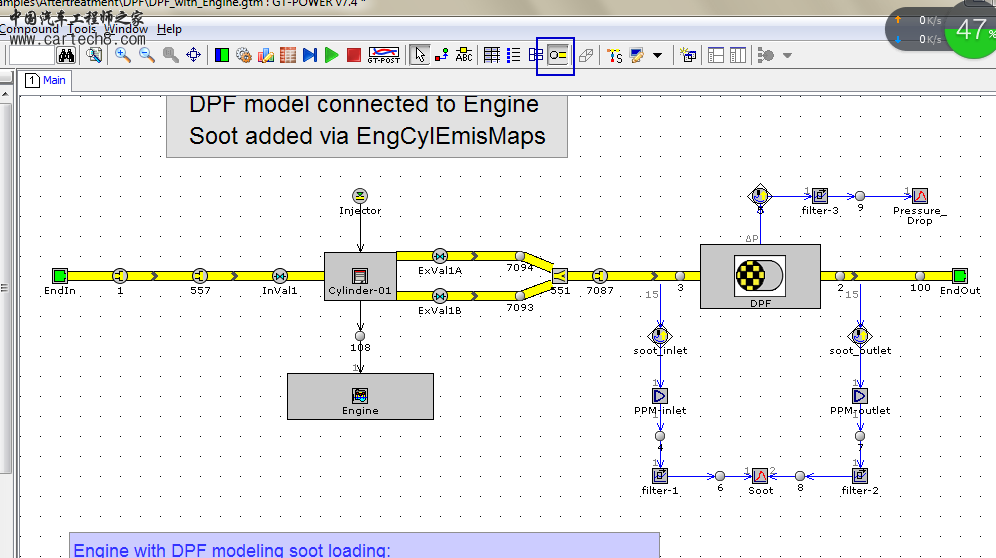Select the PPM-outlet gain block

[859, 396]
